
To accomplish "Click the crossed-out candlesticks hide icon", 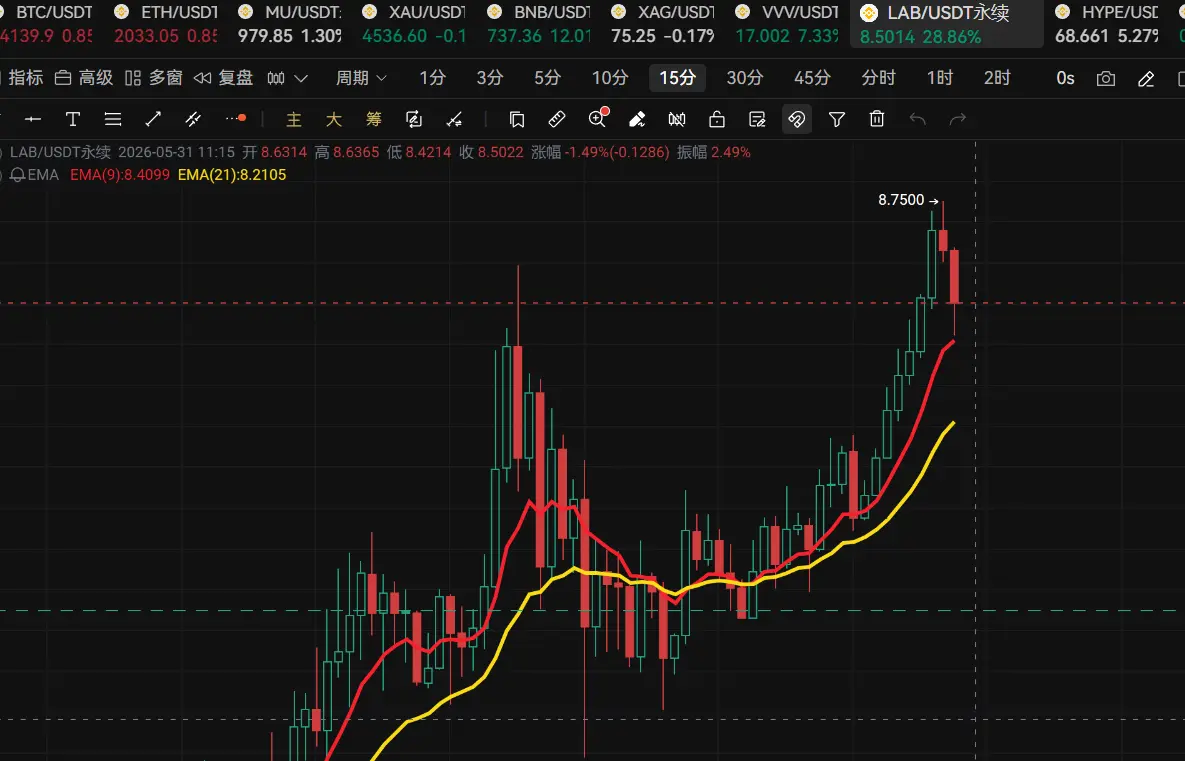I will point(677,119).
